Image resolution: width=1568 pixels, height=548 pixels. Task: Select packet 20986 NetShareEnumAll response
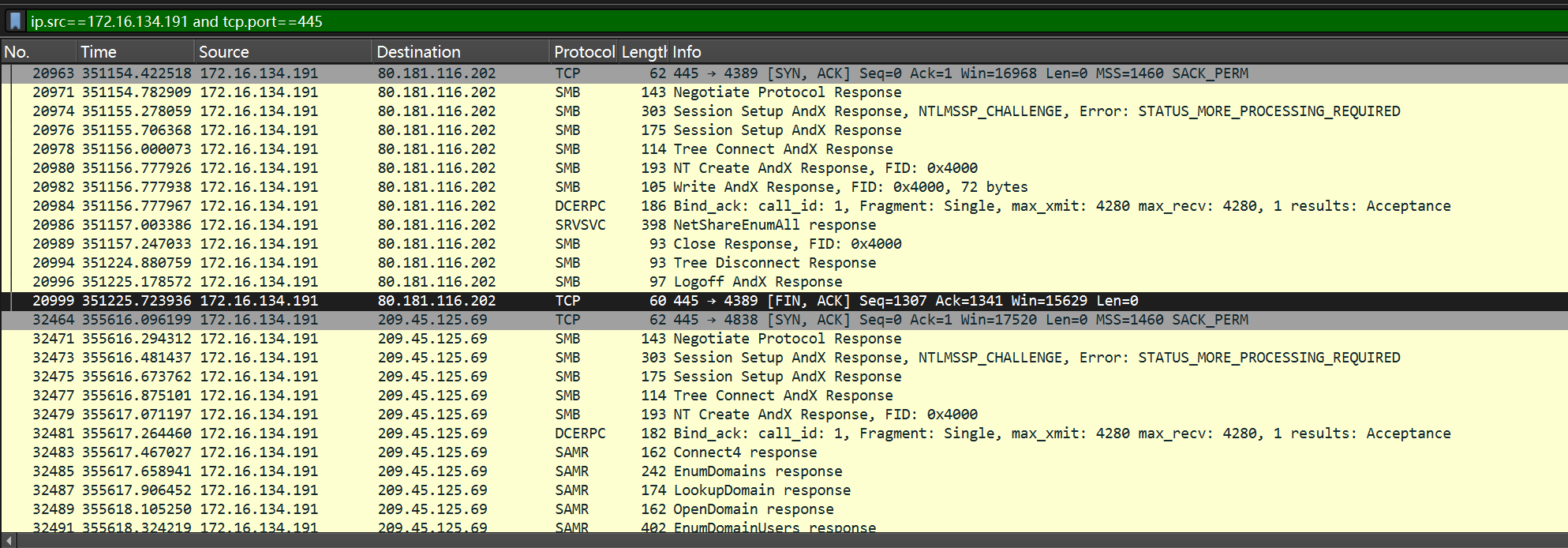784,225
